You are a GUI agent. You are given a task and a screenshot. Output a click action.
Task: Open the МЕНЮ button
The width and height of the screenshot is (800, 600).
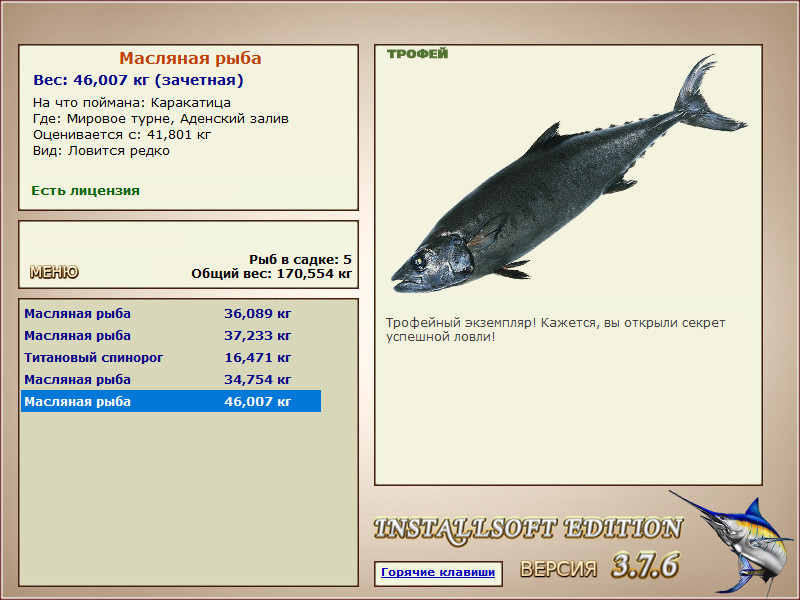tap(54, 272)
